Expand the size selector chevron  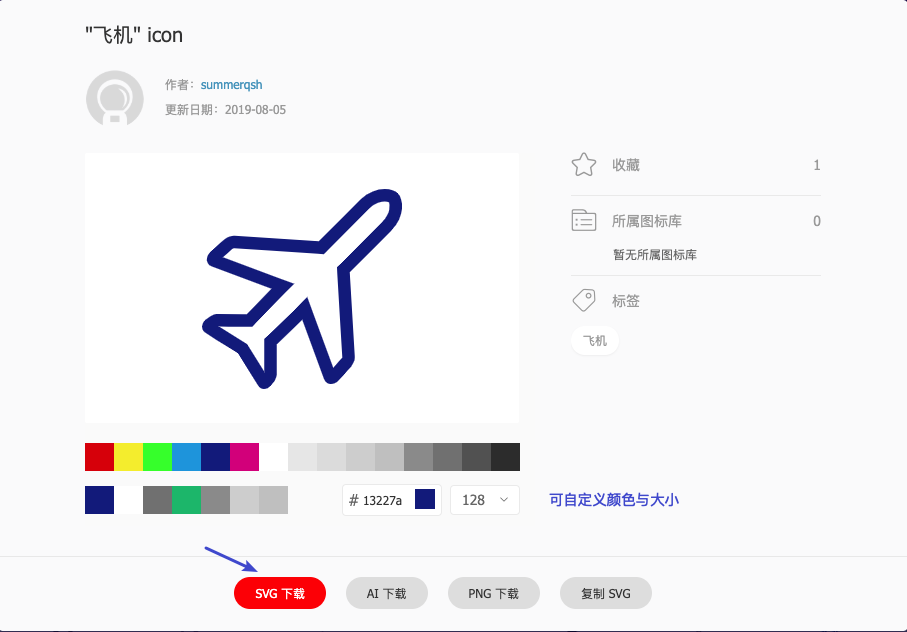[x=506, y=499]
